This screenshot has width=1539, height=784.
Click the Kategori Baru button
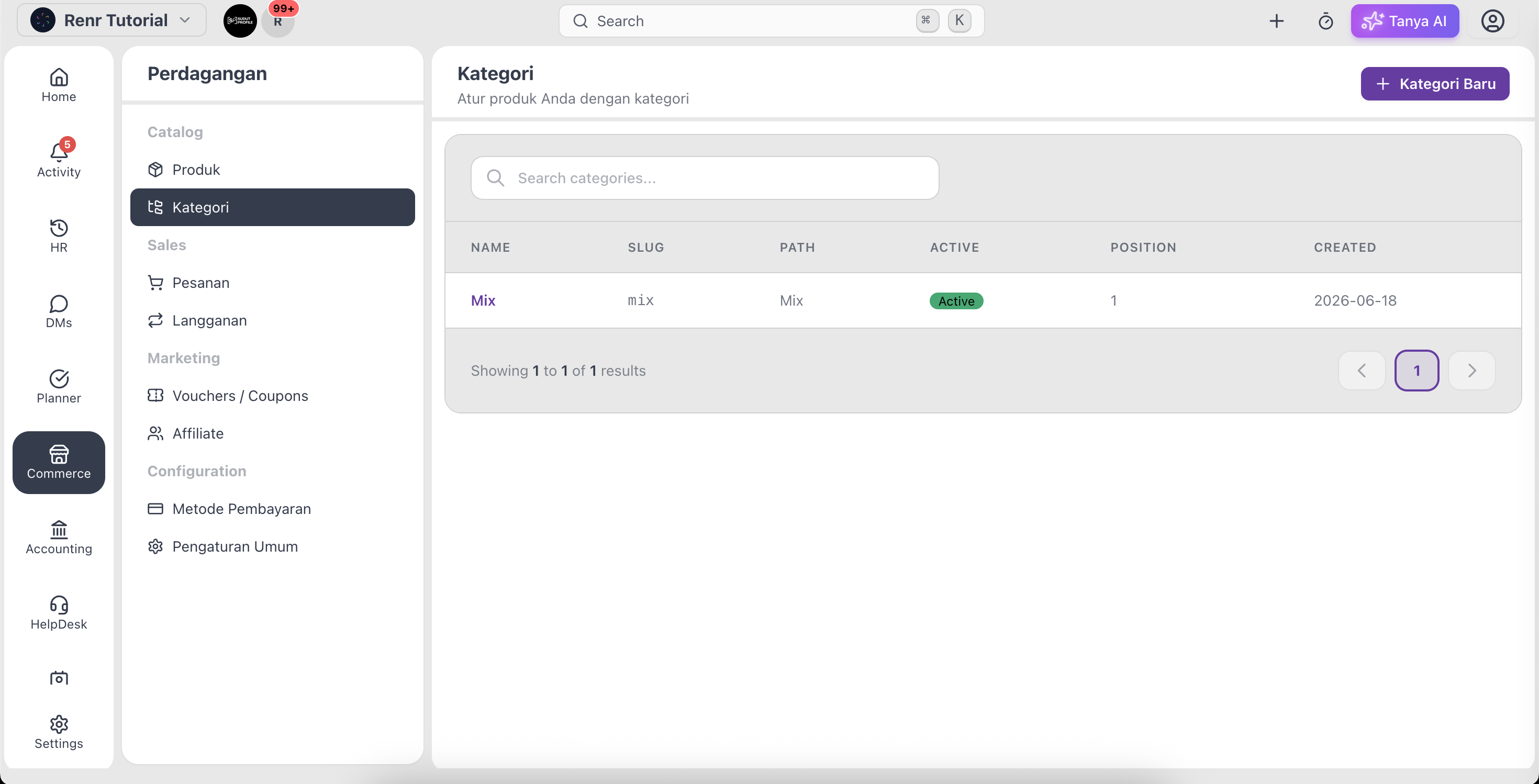1434,84
